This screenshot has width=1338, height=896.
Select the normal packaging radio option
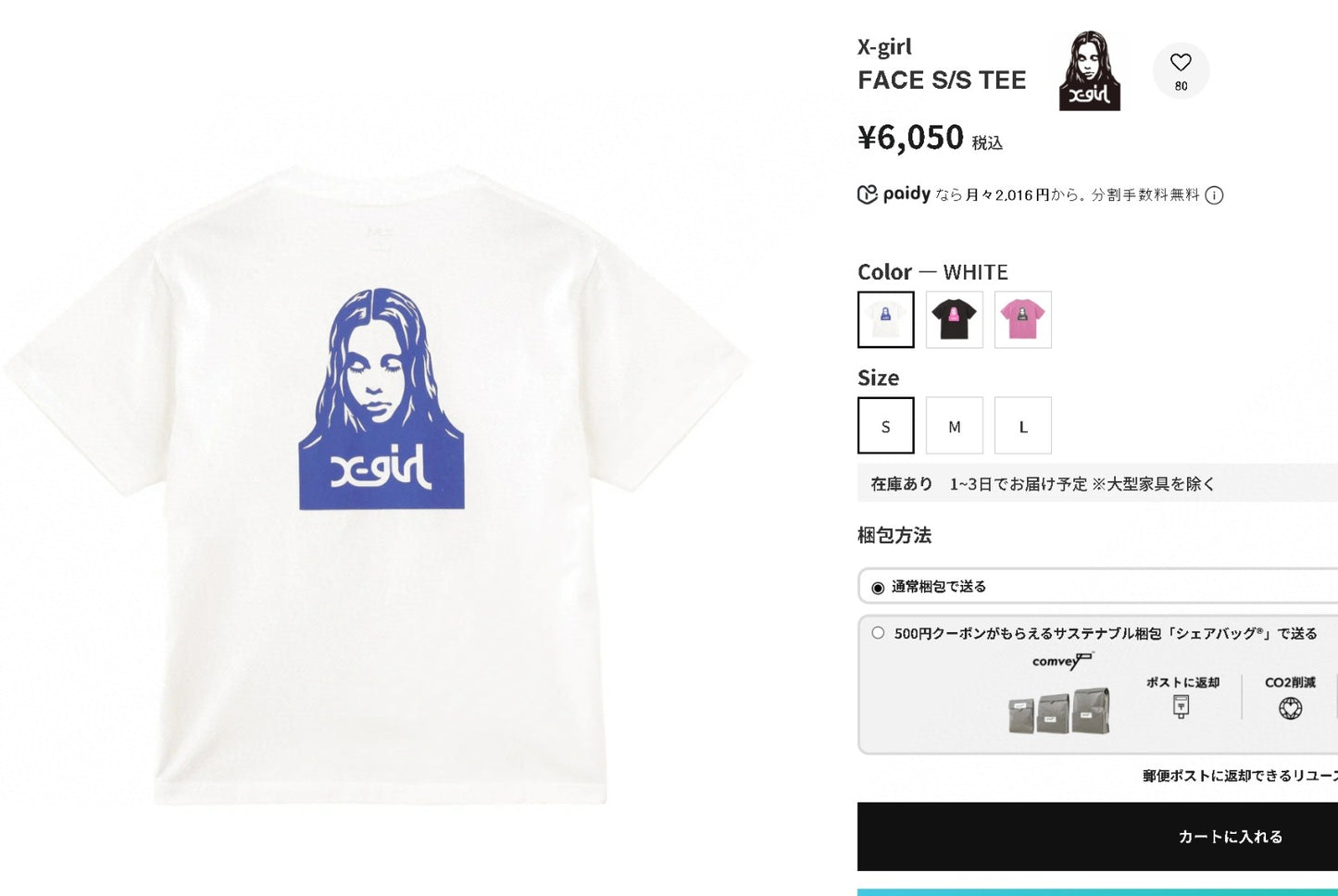tap(878, 588)
